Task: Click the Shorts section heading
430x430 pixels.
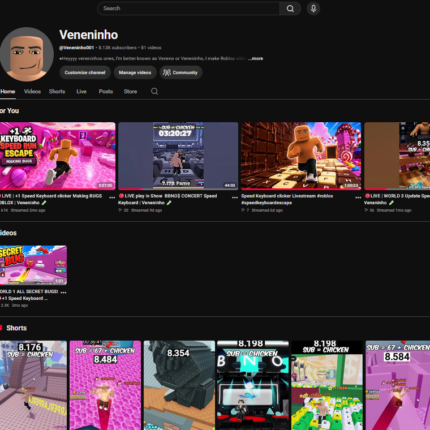Action: click(16, 328)
